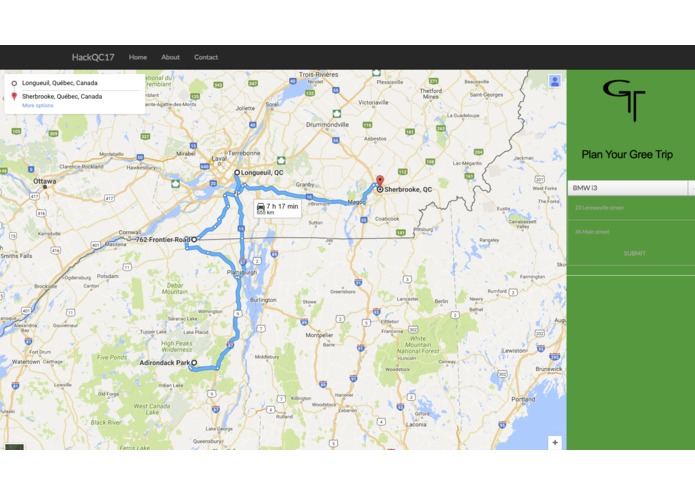The height and width of the screenshot is (494, 695).
Task: Click the Granby label on map
Action: click(x=305, y=184)
